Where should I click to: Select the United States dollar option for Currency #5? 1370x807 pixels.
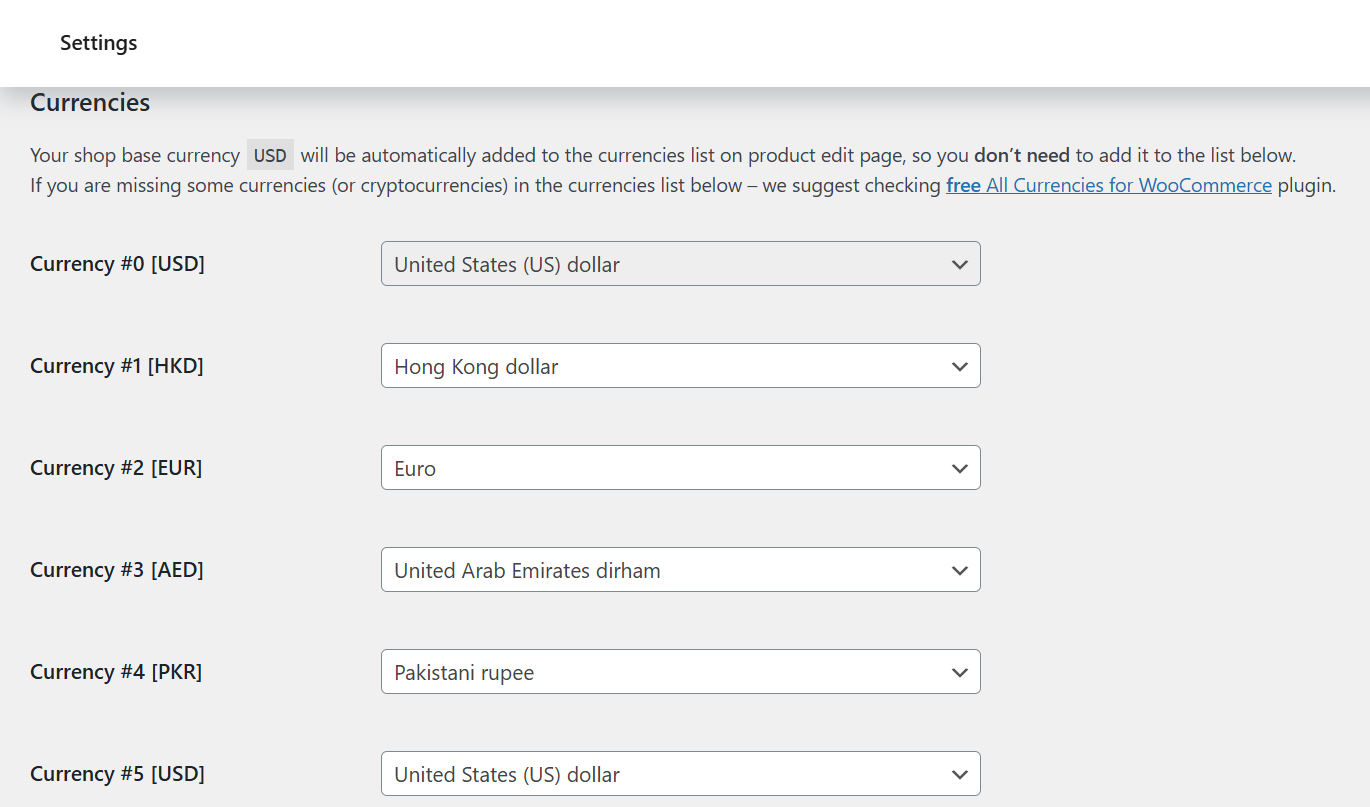point(680,773)
